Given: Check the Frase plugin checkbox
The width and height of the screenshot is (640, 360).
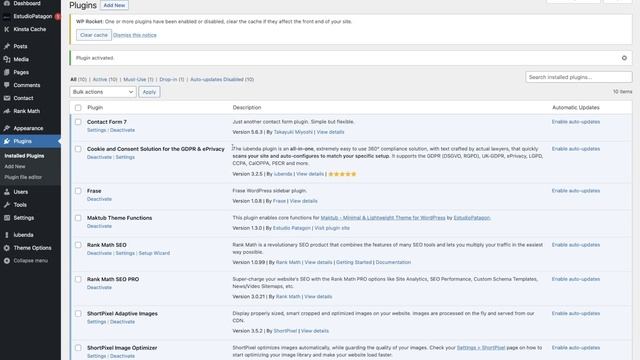Looking at the screenshot, I should [78, 191].
